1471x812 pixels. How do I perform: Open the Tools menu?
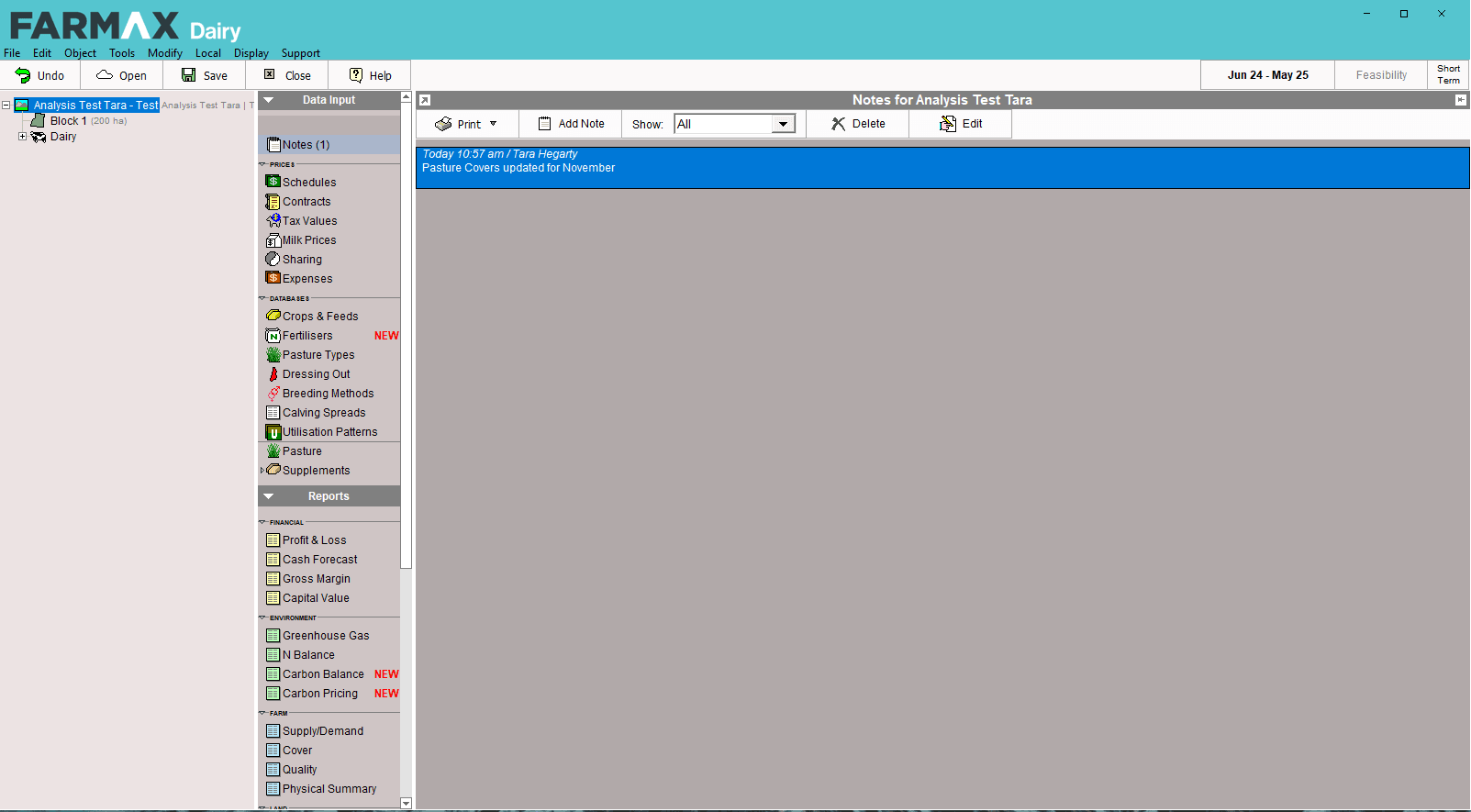[x=121, y=53]
